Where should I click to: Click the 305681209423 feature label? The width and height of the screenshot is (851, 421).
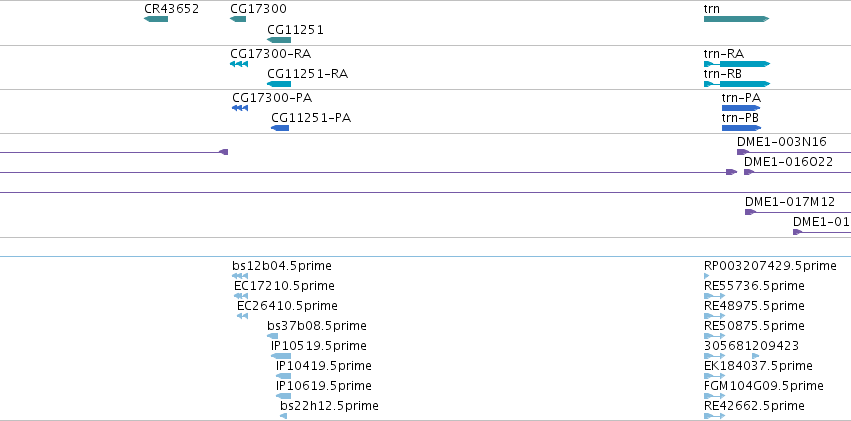click(751, 346)
